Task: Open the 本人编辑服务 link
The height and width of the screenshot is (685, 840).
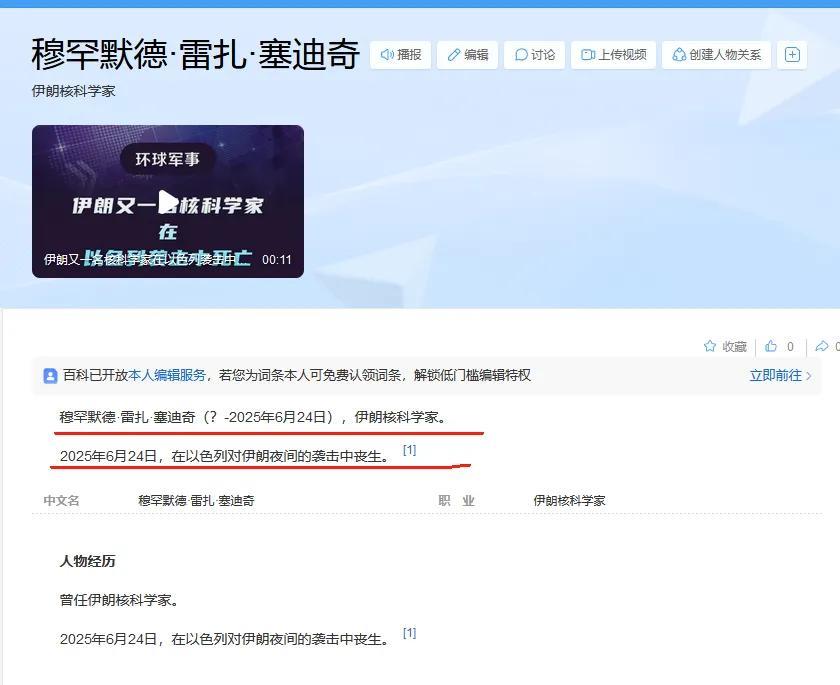Action: tap(167, 375)
